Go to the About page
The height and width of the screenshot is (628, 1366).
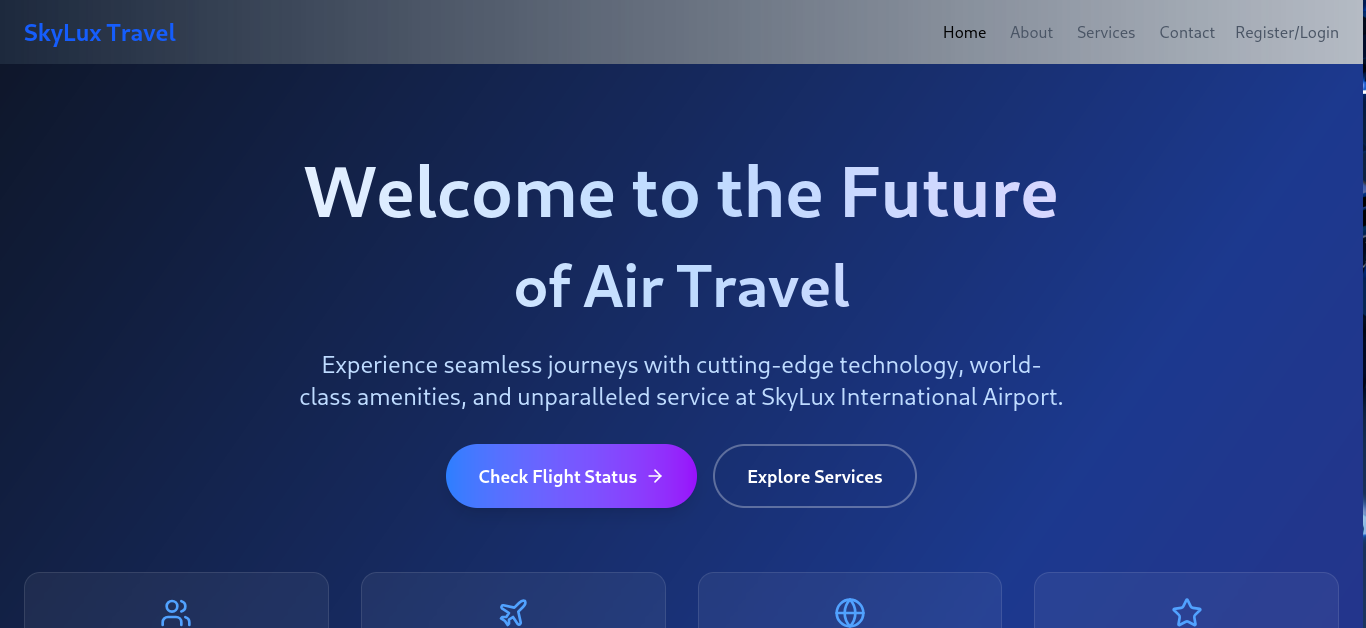coord(1031,32)
